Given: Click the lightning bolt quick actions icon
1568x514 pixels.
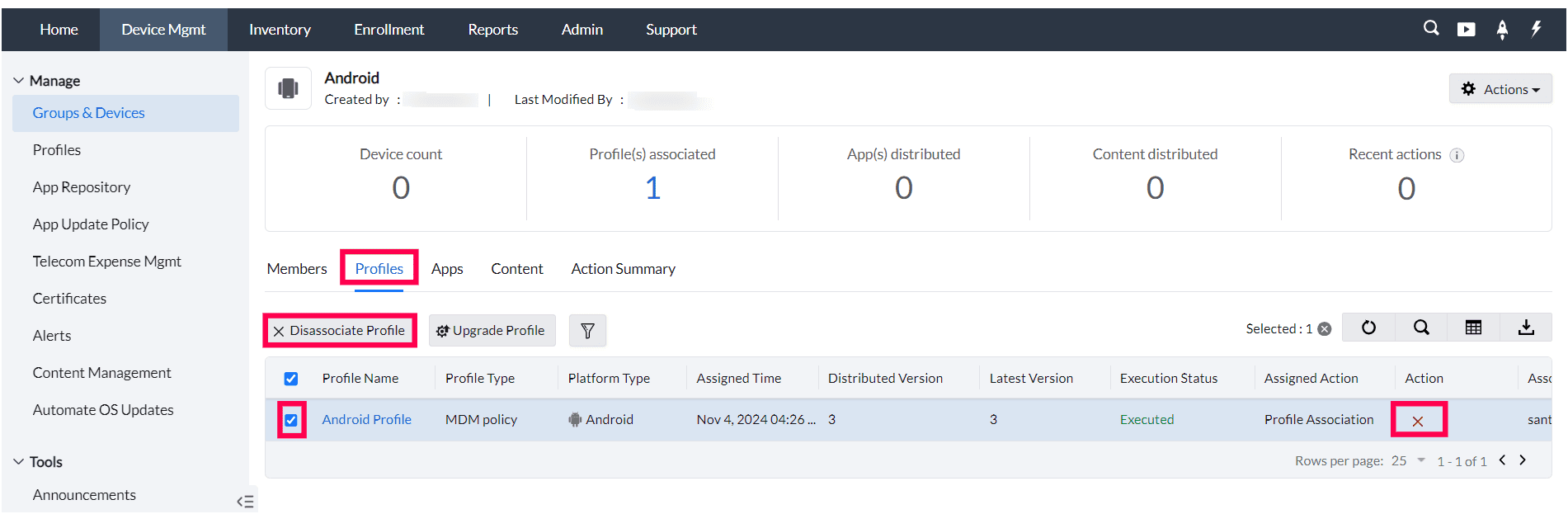Looking at the screenshot, I should [x=1536, y=29].
